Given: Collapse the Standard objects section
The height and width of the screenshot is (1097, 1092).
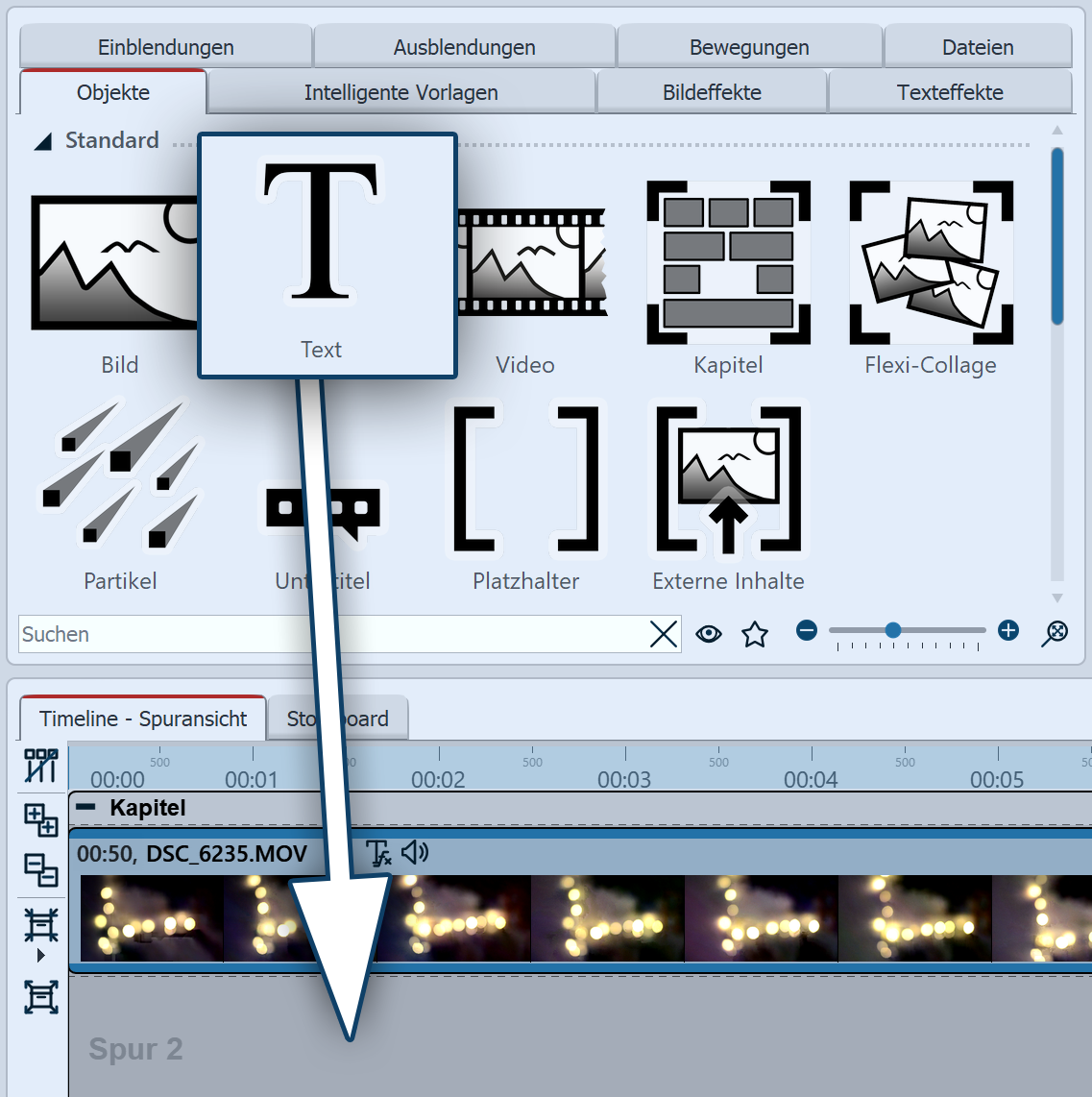Looking at the screenshot, I should click(x=42, y=140).
